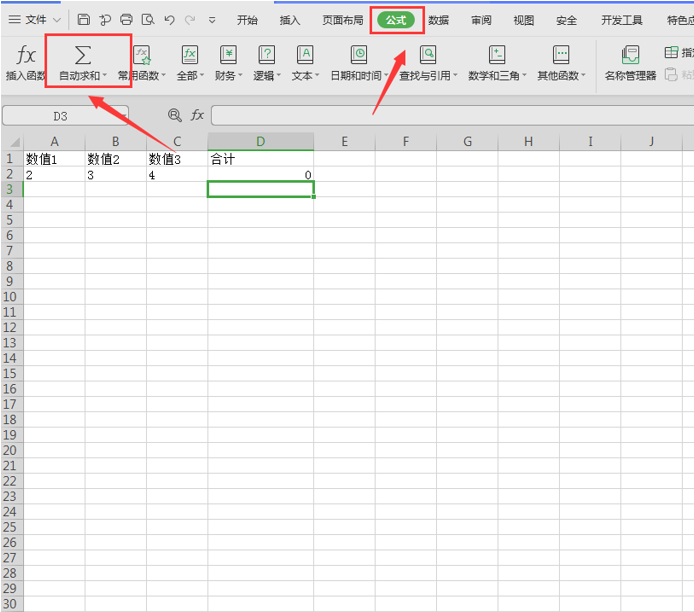
Task: Select the 公式 tab
Action: pos(396,20)
